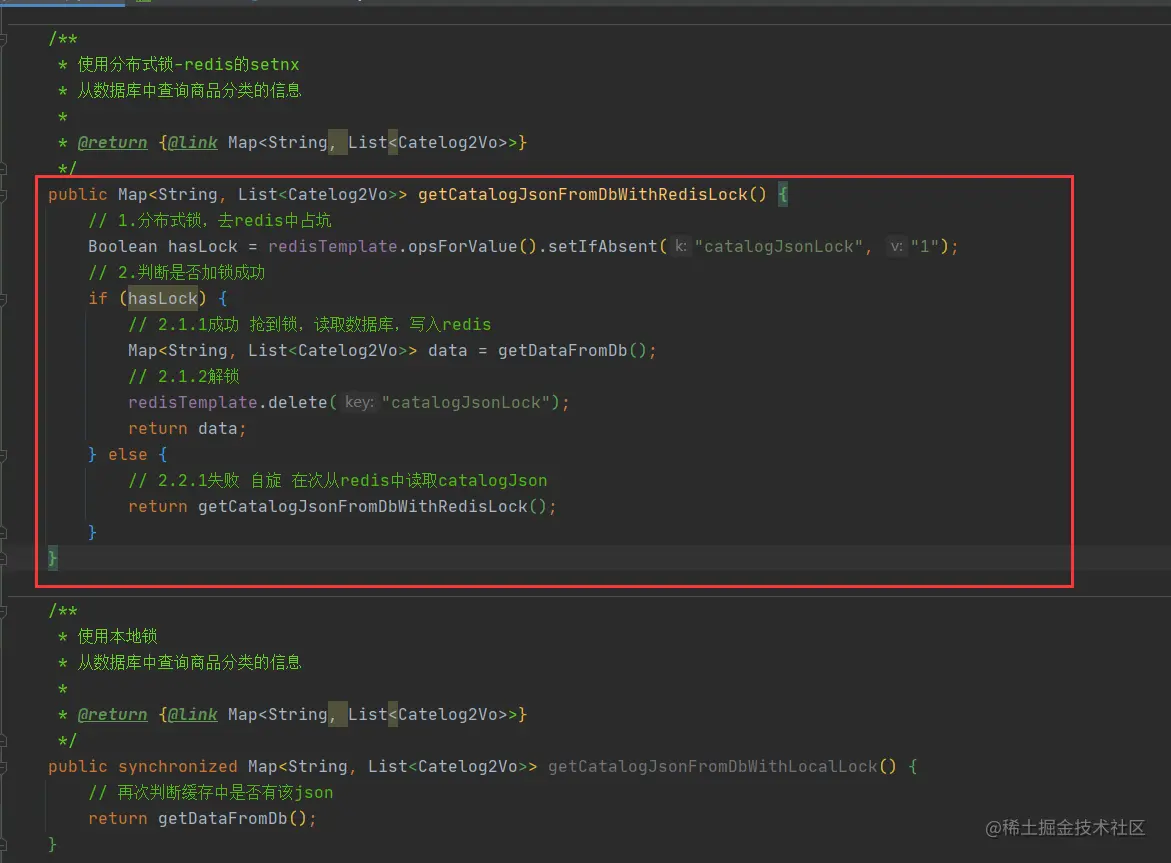The height and width of the screenshot is (863, 1171).
Task: Click @return tag in the 使用分布式锁 Javadoc
Action: tap(113, 143)
